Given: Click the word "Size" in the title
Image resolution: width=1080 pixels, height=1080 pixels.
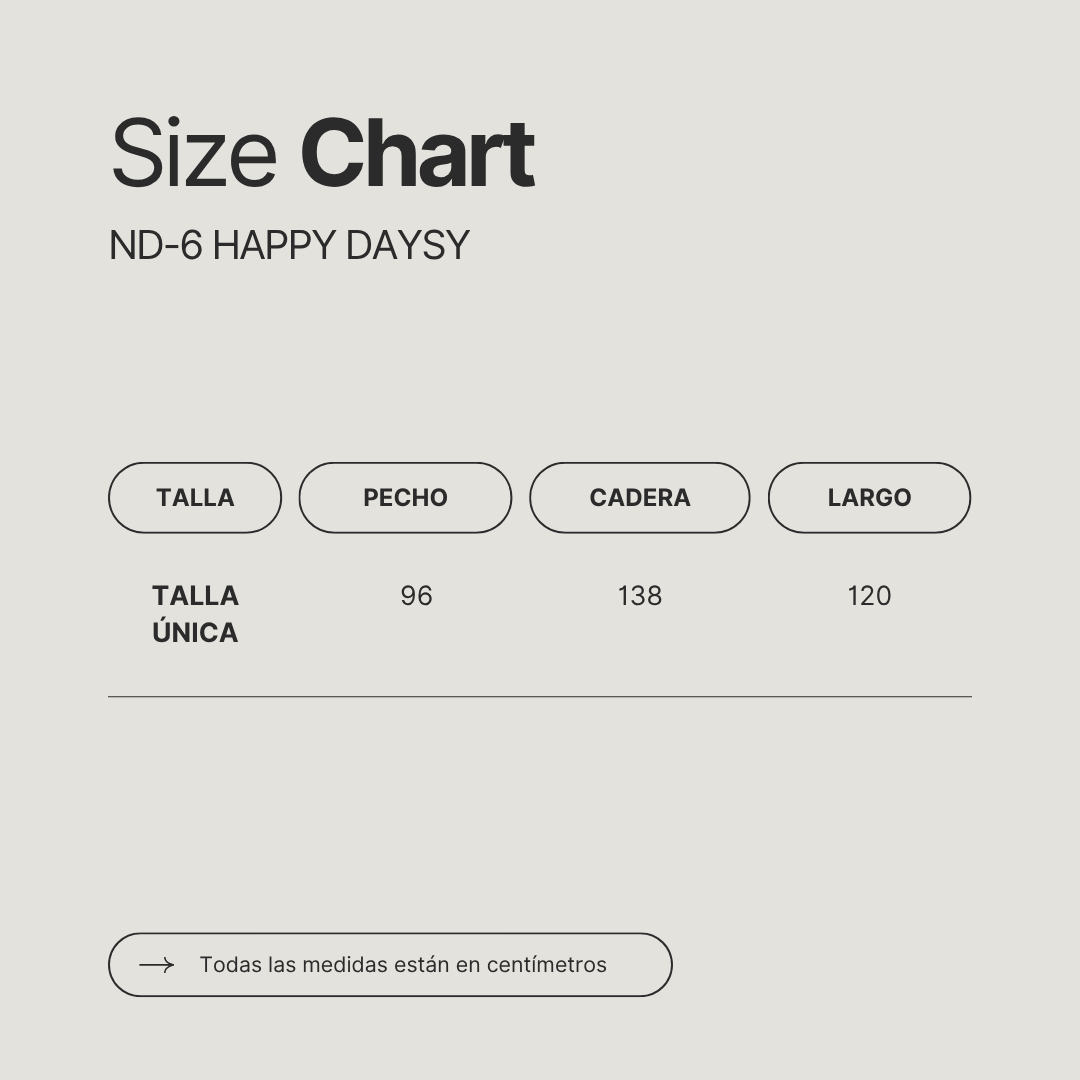Looking at the screenshot, I should 194,154.
